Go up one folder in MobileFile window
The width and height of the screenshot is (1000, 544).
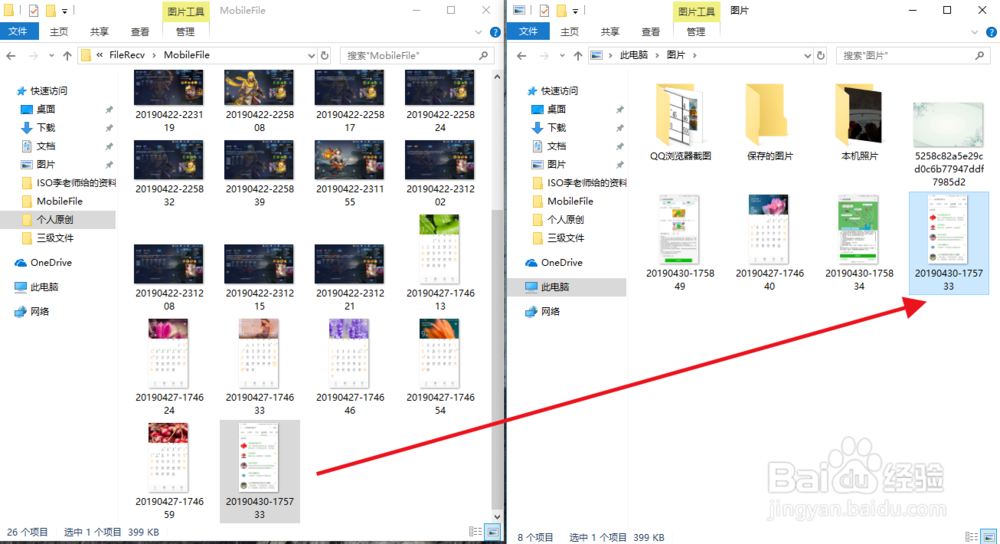(x=67, y=55)
